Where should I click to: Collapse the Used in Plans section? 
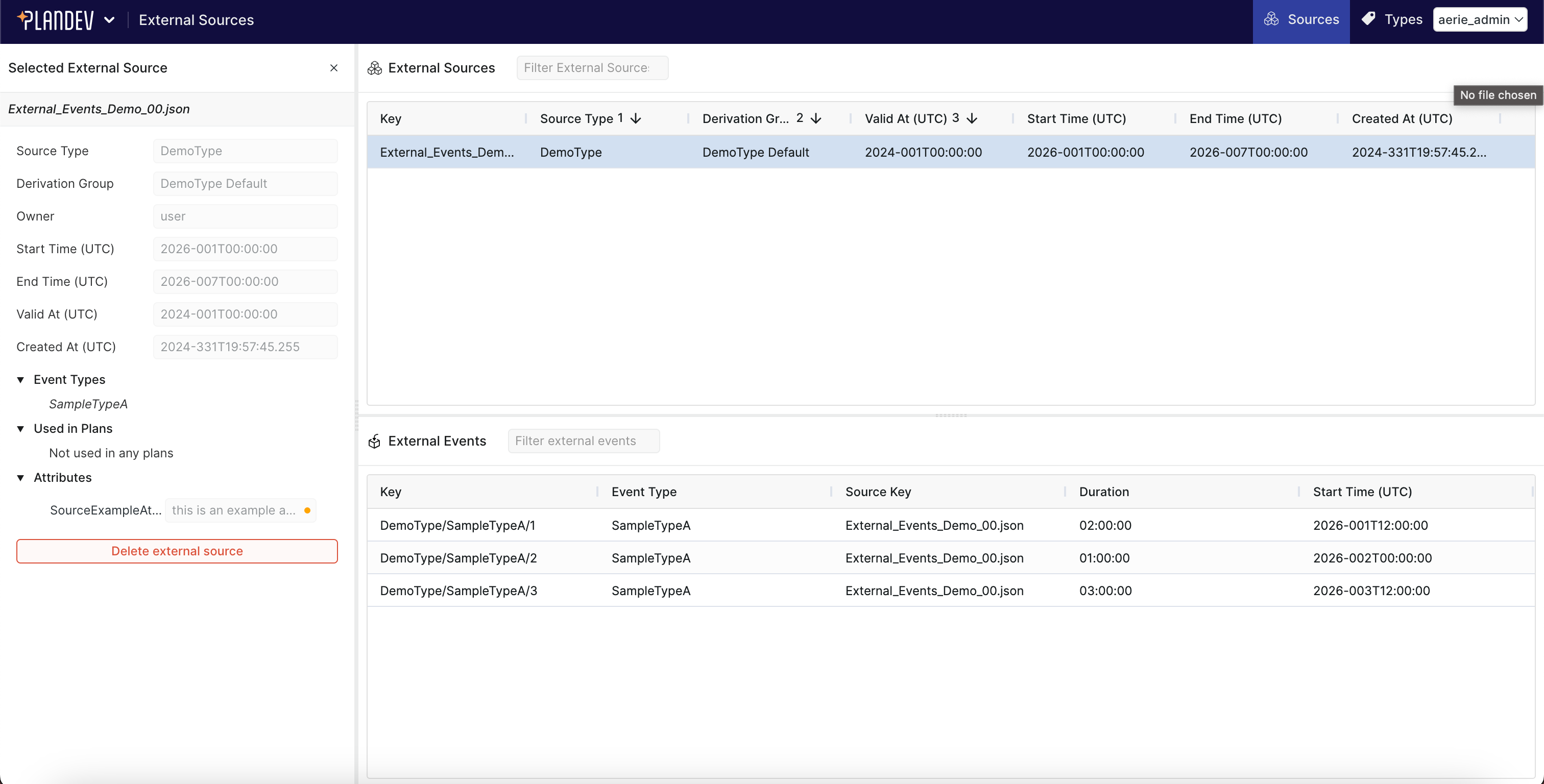click(21, 429)
